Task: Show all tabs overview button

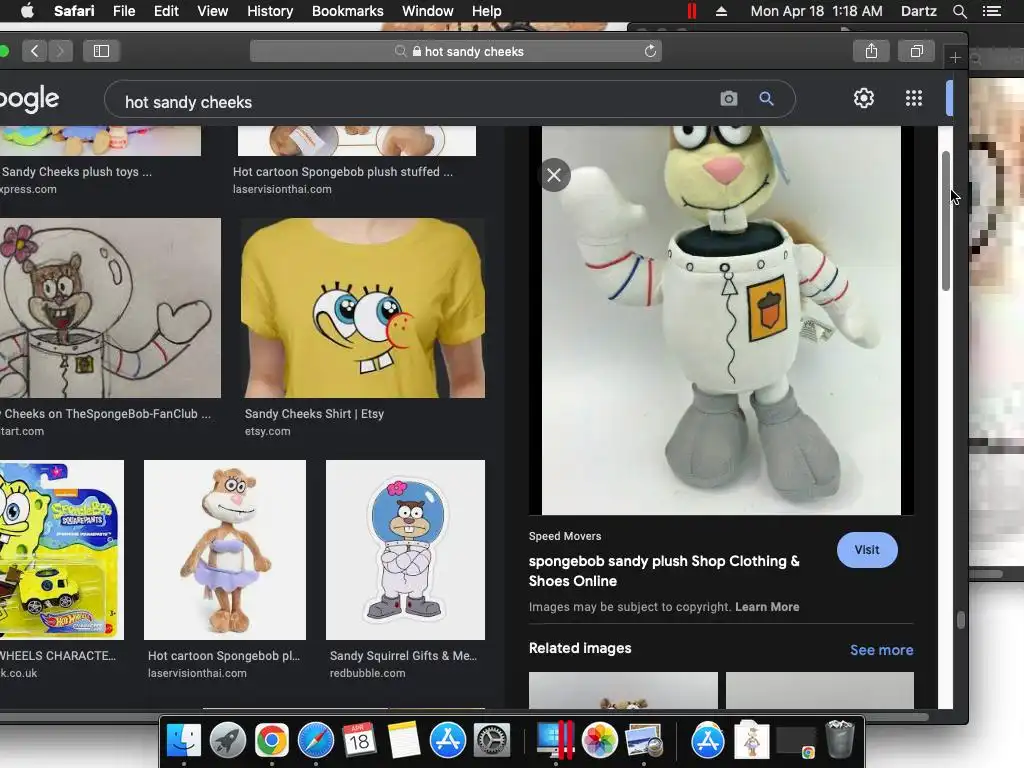Action: pos(917,51)
